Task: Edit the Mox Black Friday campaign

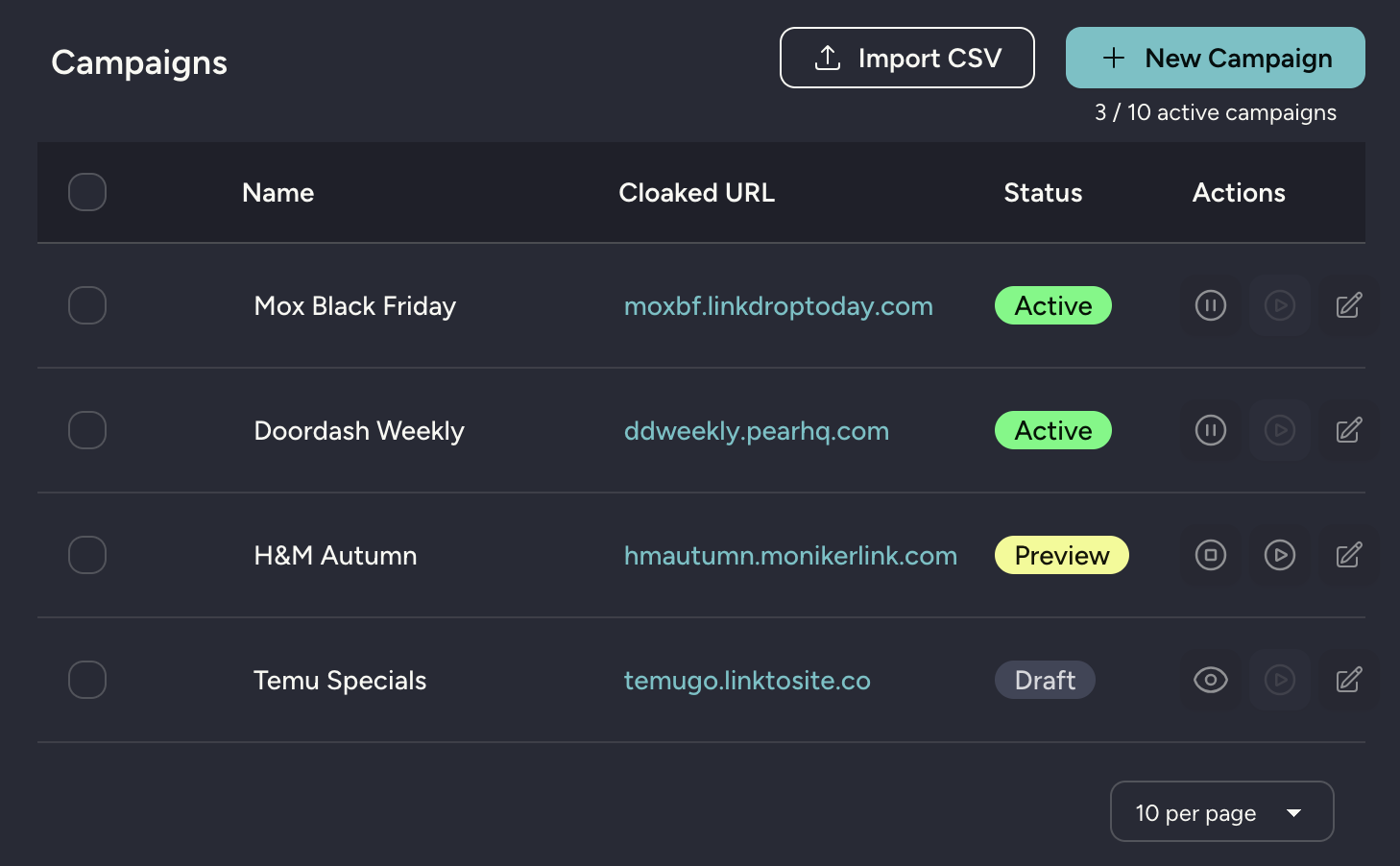Action: point(1348,305)
